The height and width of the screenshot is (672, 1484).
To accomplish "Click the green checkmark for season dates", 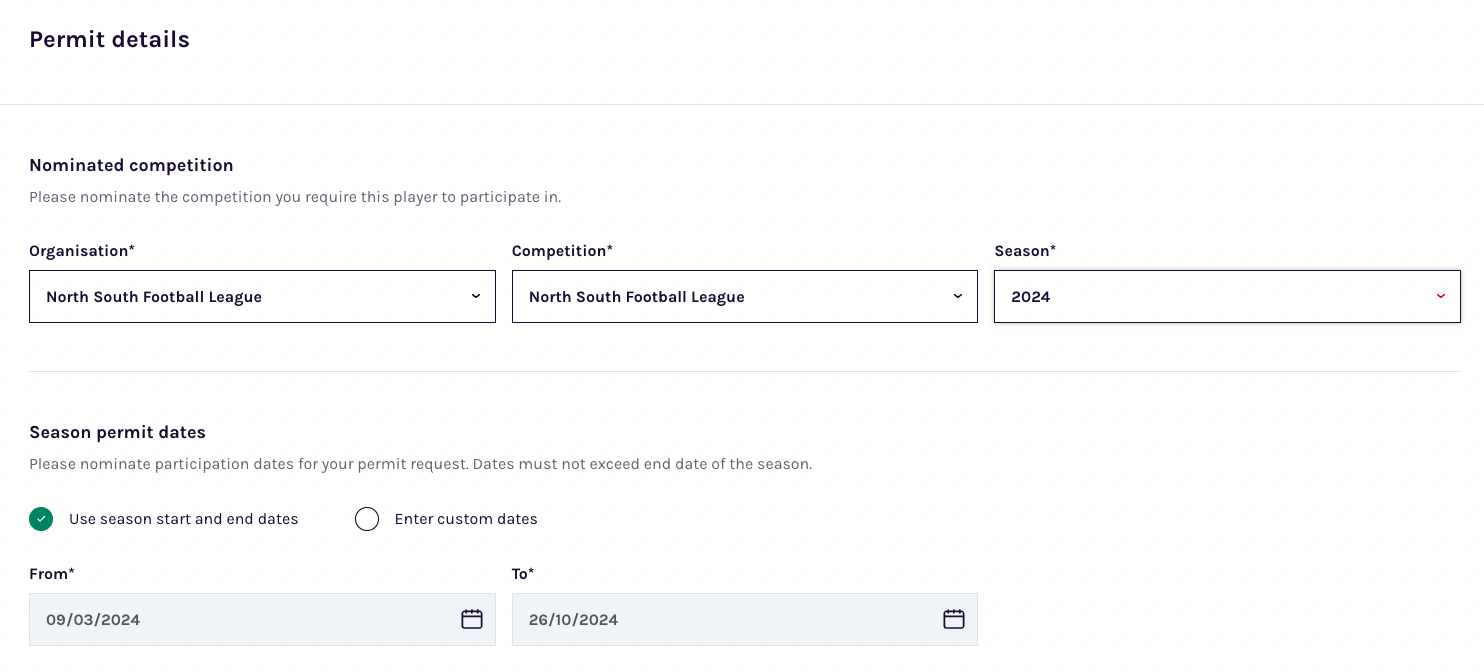I will coord(41,519).
